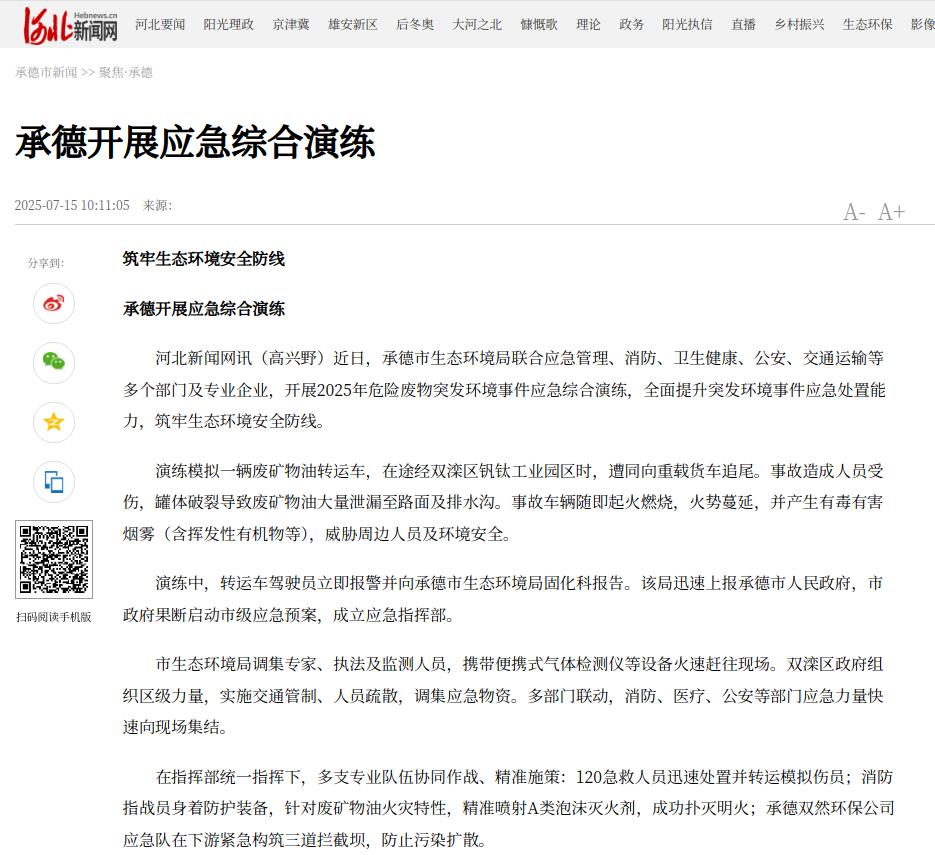Click the 承德市新闻 breadcrumb link

coord(46,73)
